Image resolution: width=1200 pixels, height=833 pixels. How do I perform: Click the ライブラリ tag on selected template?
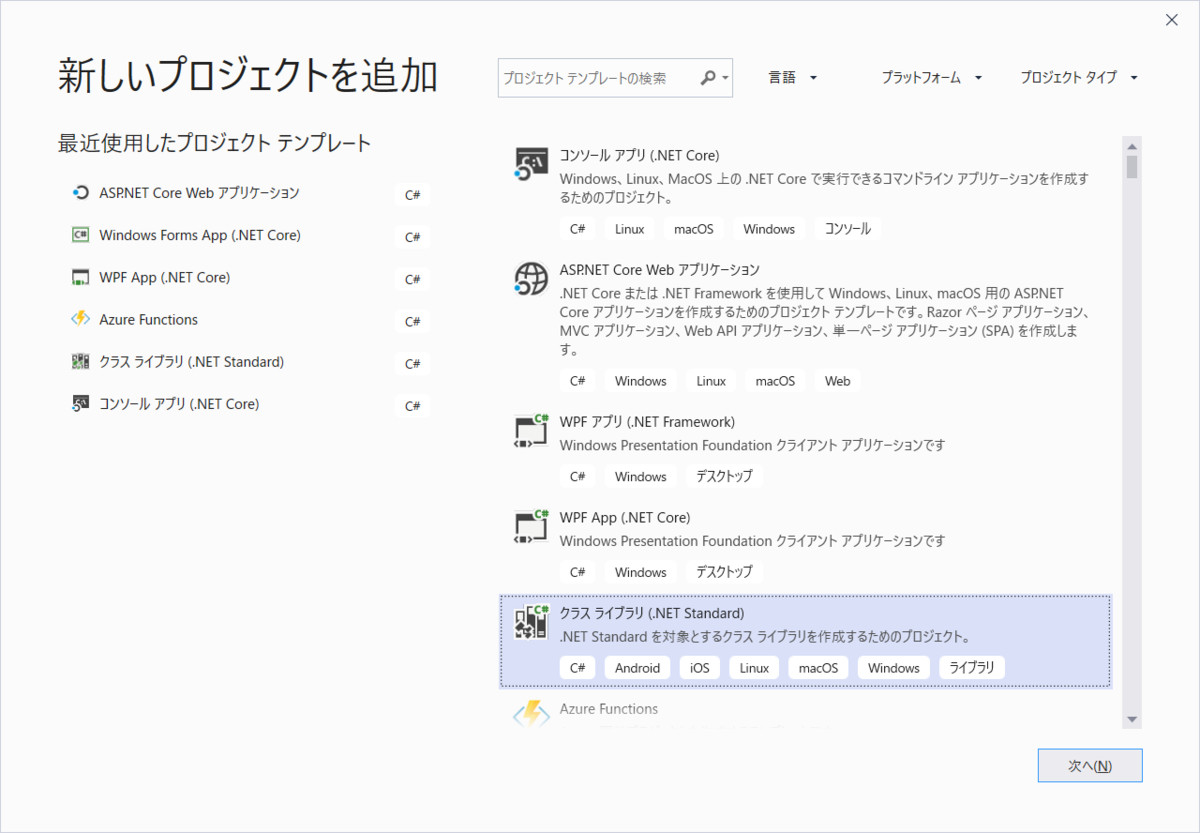point(972,668)
